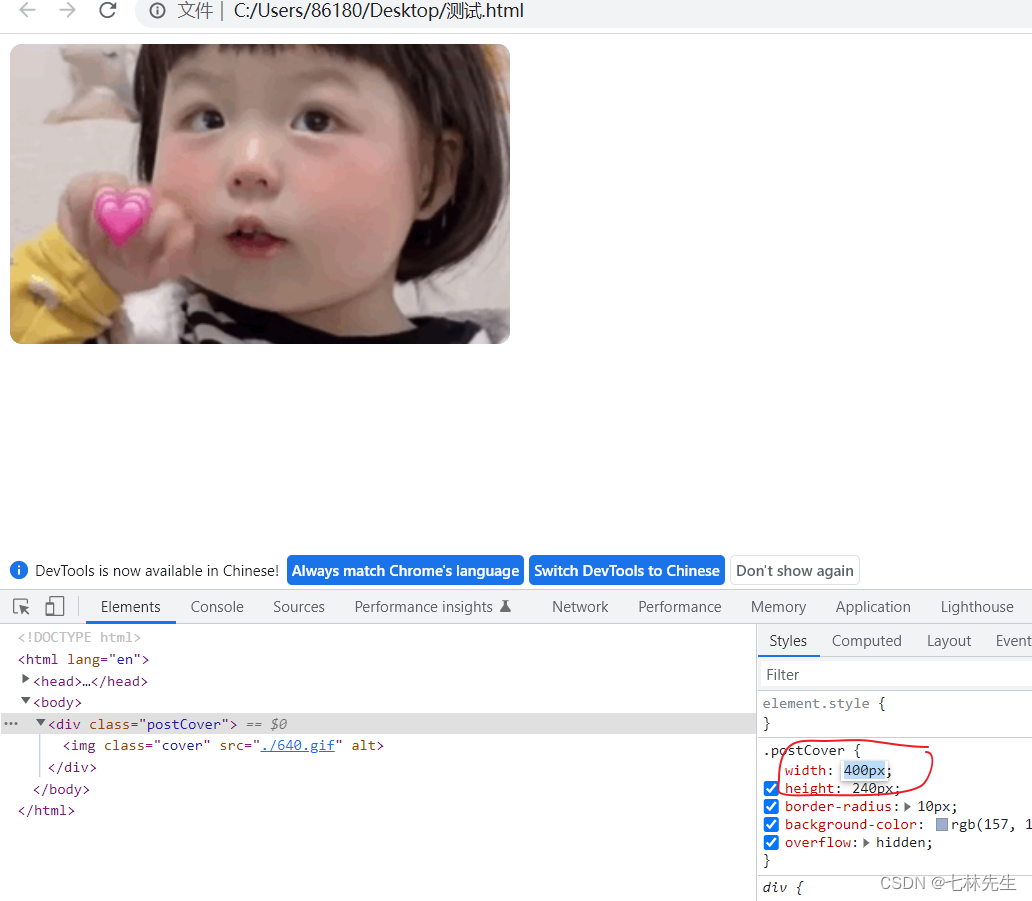View site info icon in address bar

click(157, 11)
